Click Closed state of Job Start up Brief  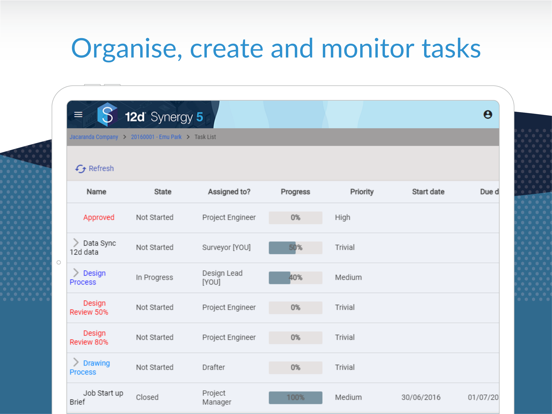tap(147, 397)
